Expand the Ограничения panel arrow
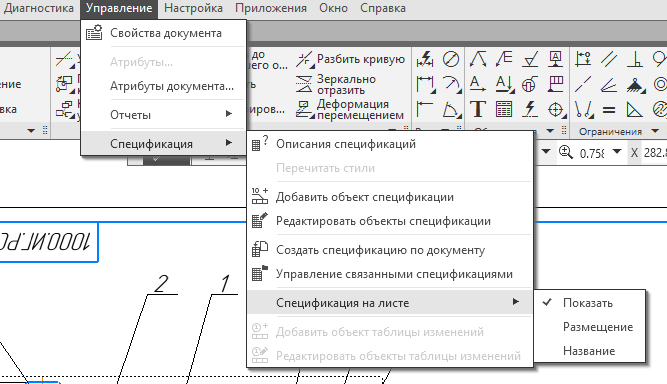 [655, 131]
